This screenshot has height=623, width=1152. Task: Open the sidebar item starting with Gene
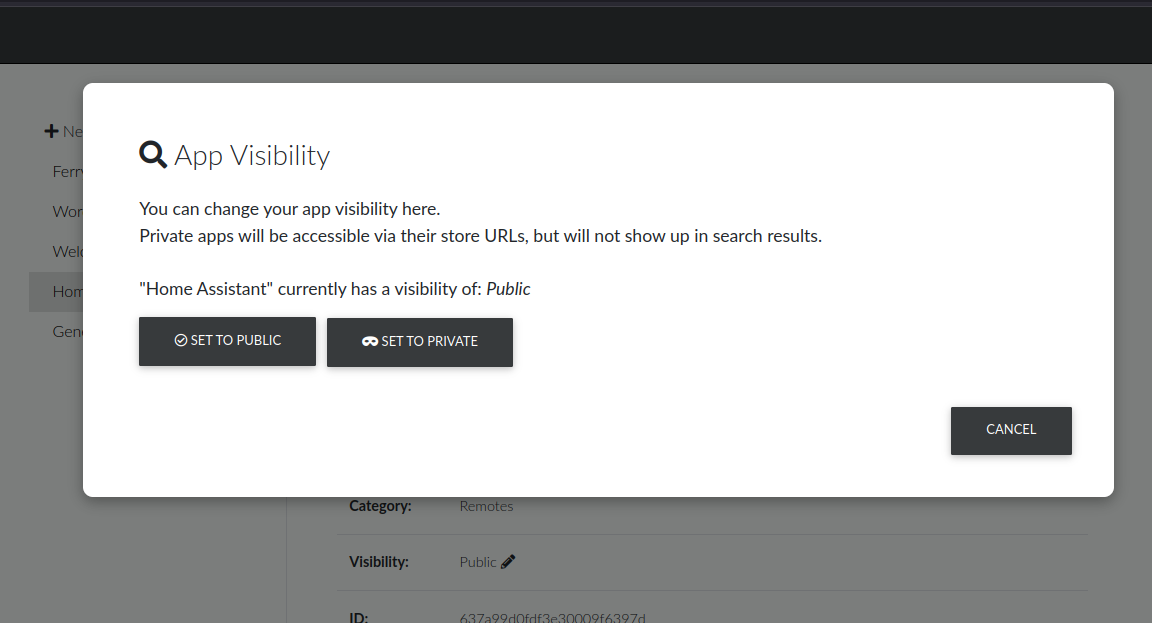(66, 331)
